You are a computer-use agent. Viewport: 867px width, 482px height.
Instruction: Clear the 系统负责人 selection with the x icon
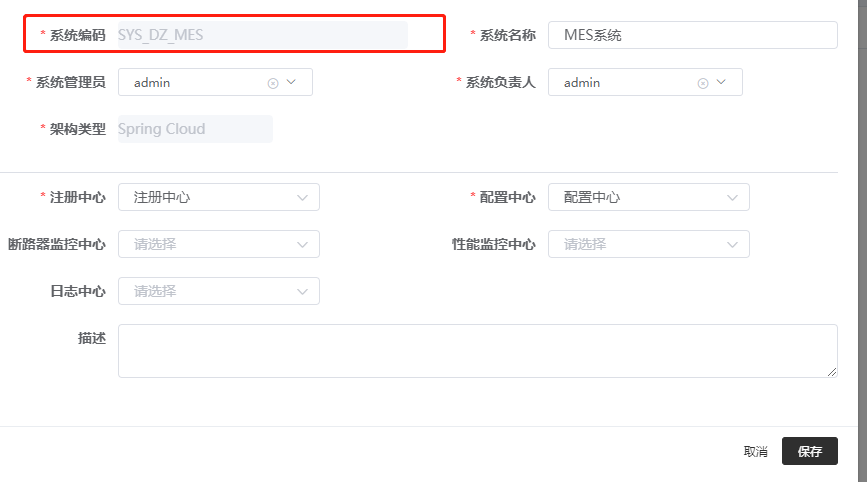tap(703, 83)
